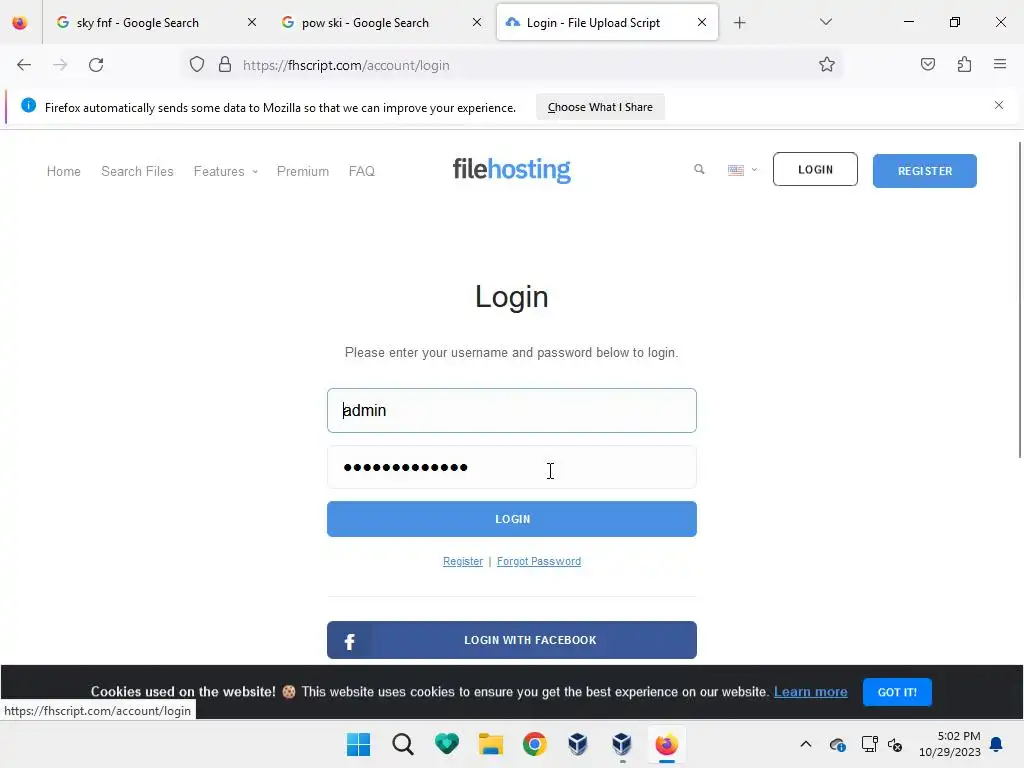Viewport: 1024px width, 768px height.
Task: Open the Firefox extensions puzzle icon
Action: [x=965, y=65]
